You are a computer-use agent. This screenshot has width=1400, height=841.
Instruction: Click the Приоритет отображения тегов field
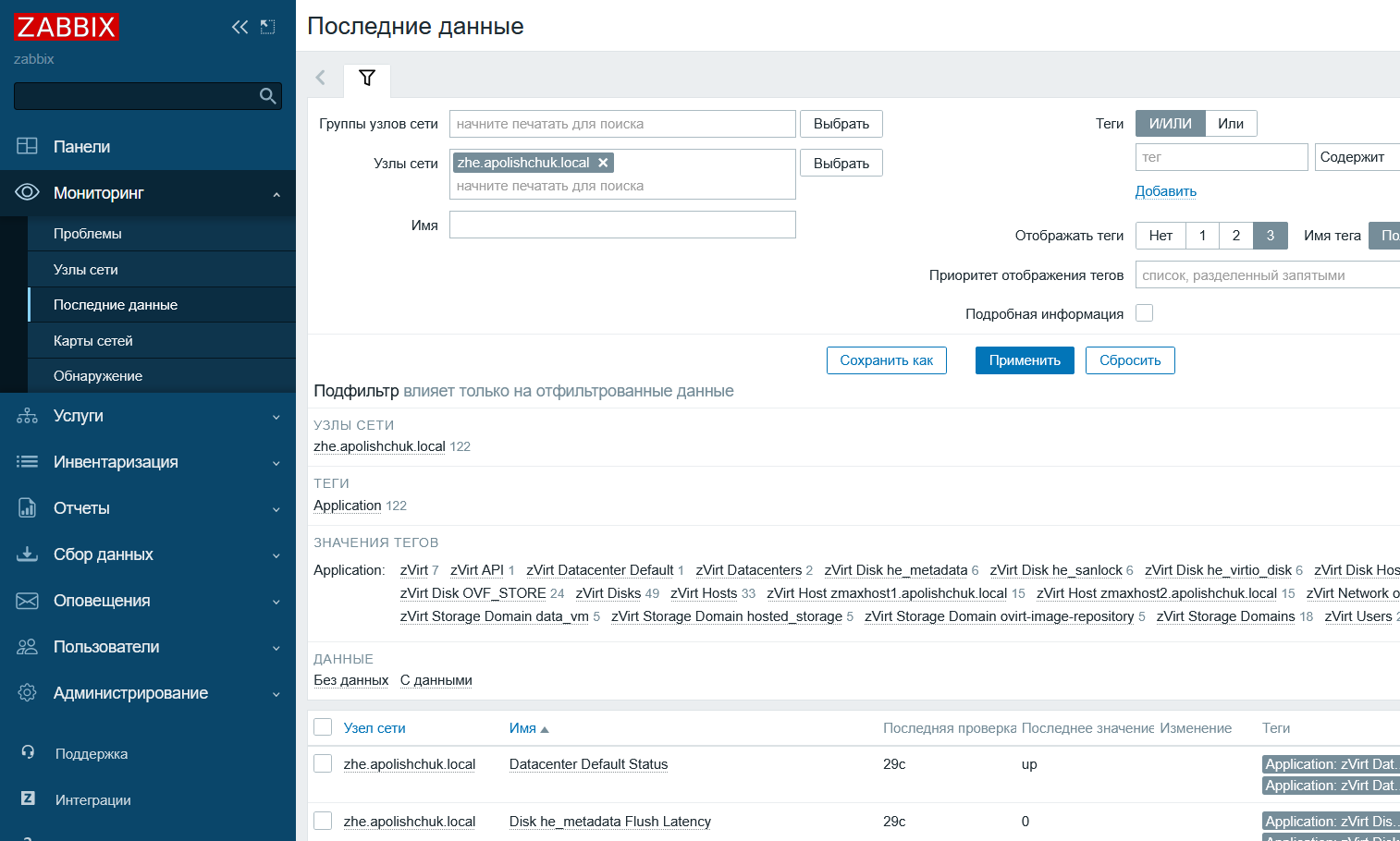pos(1268,275)
